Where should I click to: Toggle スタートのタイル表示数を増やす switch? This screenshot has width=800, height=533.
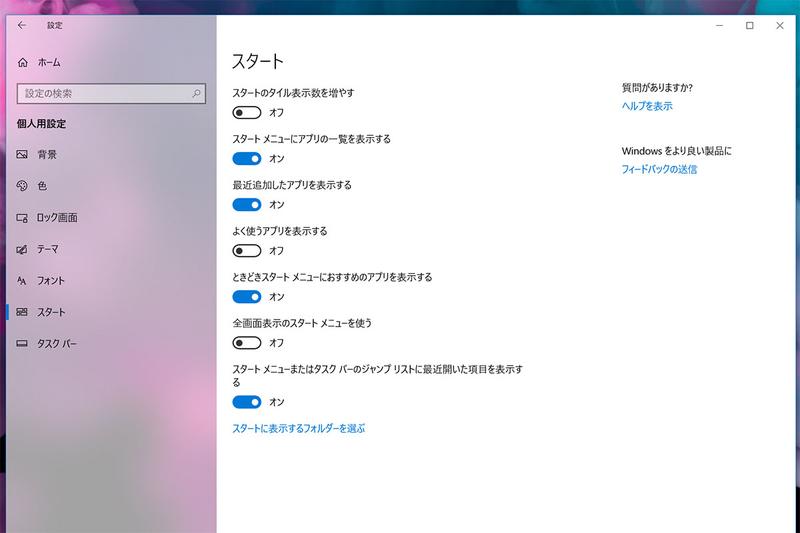click(247, 112)
